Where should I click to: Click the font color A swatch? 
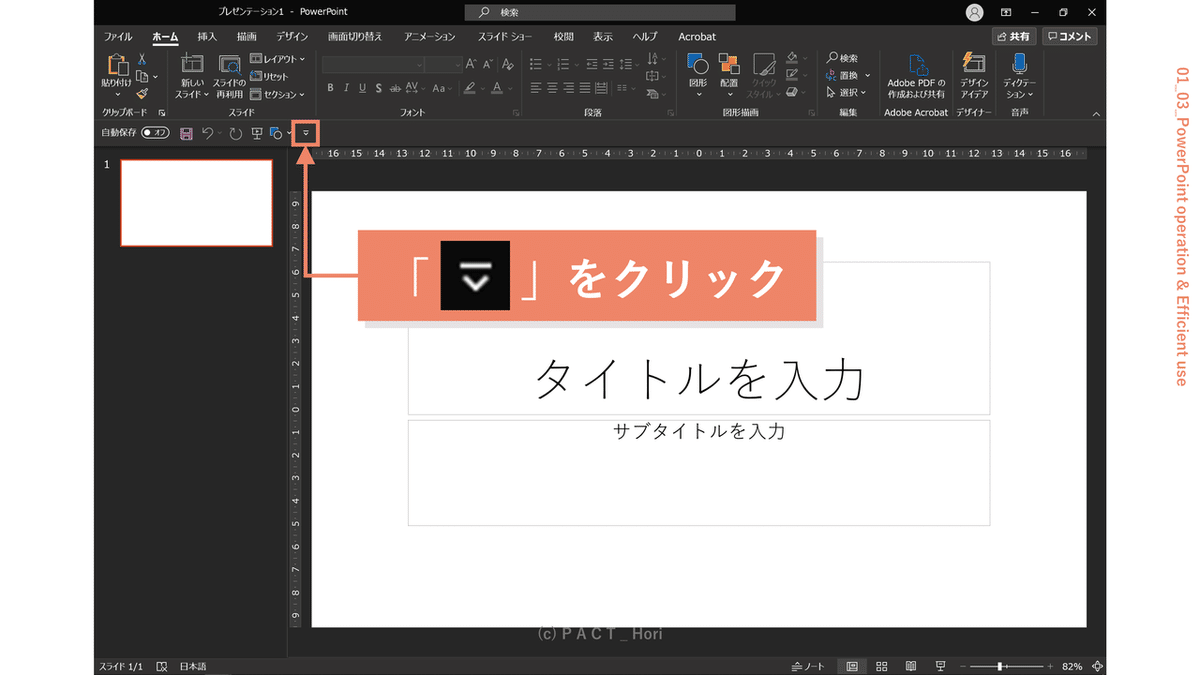point(497,88)
